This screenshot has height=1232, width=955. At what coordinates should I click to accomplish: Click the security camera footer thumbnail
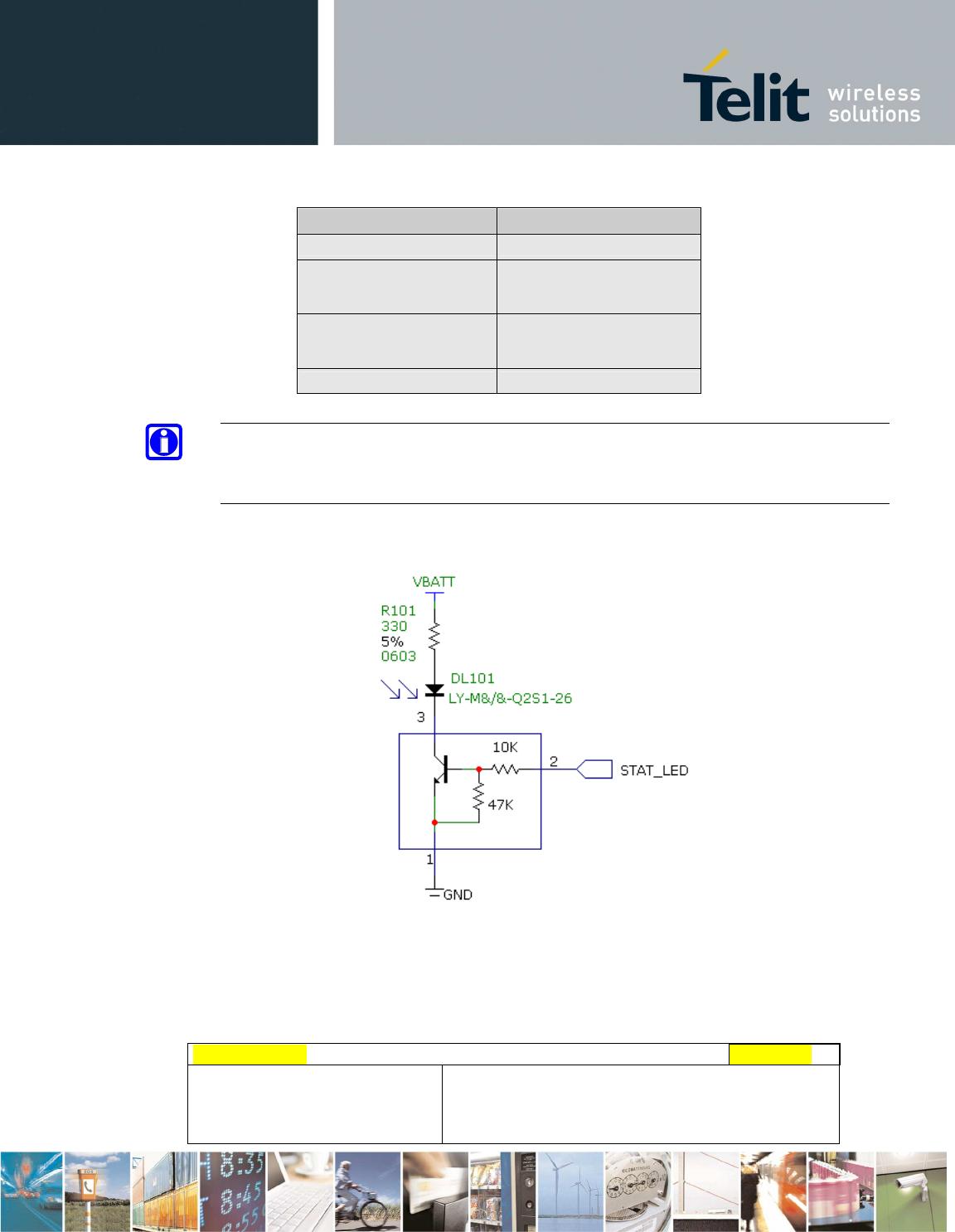[911, 1191]
